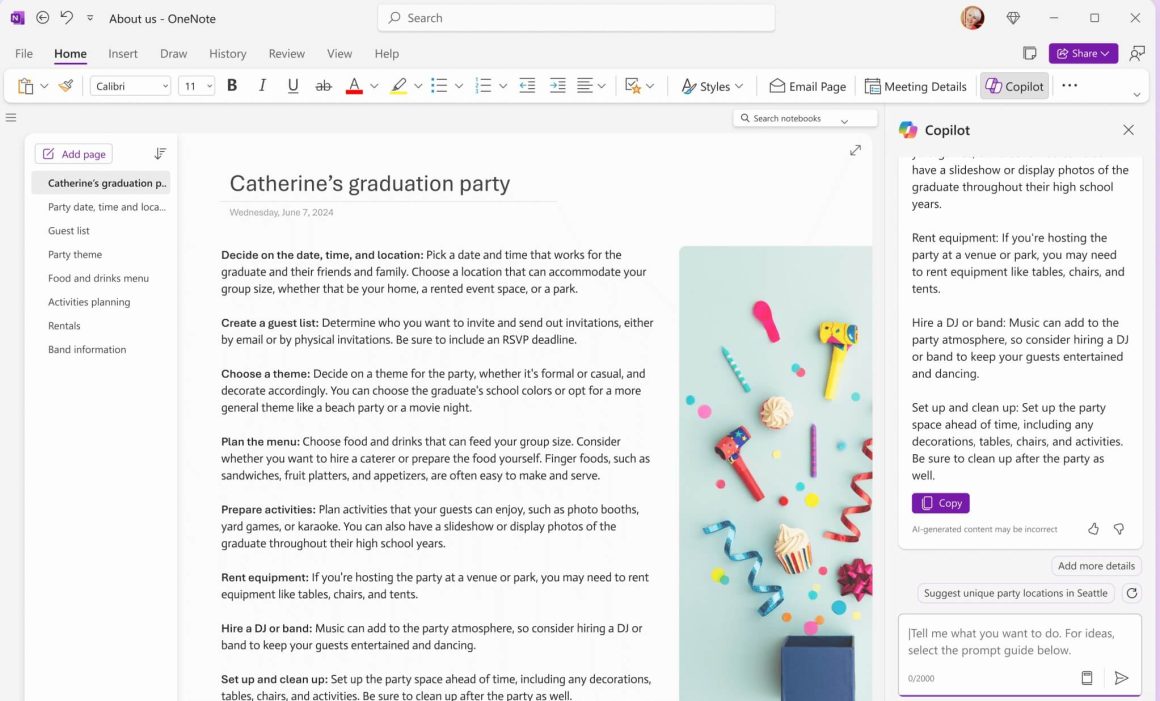Image resolution: width=1160 pixels, height=701 pixels.
Task: Click the Add page button
Action: point(74,154)
